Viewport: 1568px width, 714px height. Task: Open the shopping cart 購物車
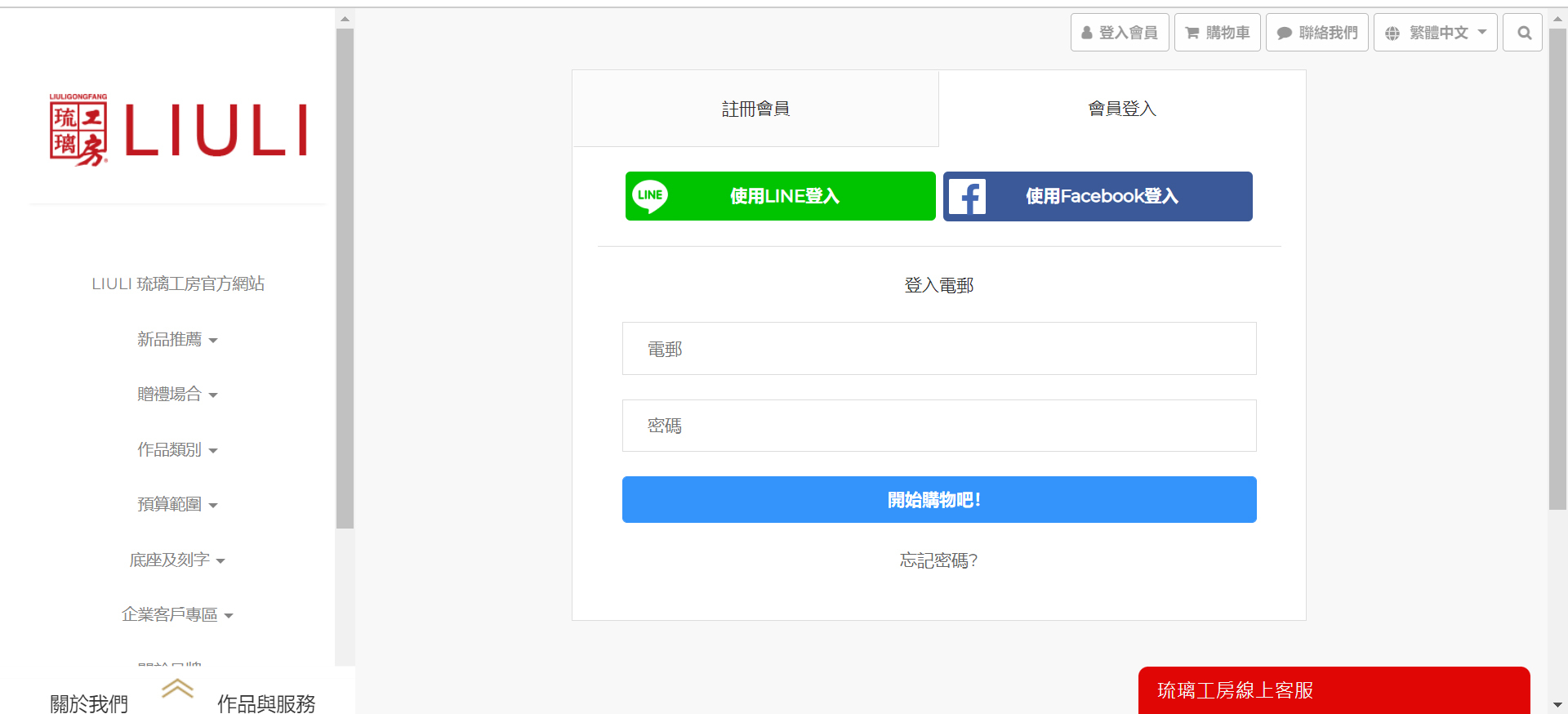tap(1217, 33)
